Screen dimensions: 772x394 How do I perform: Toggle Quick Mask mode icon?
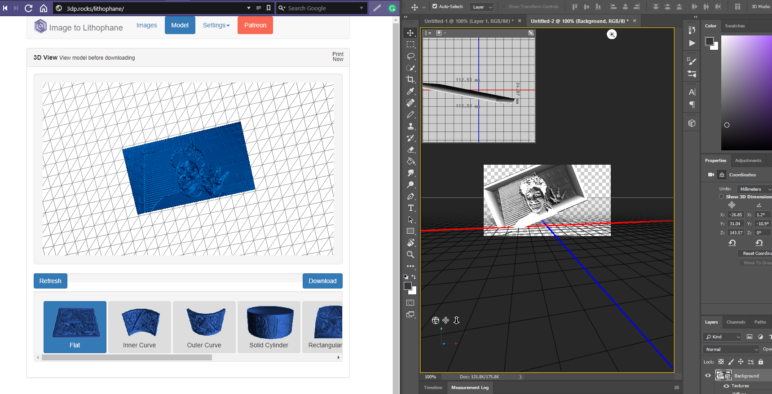click(x=410, y=302)
